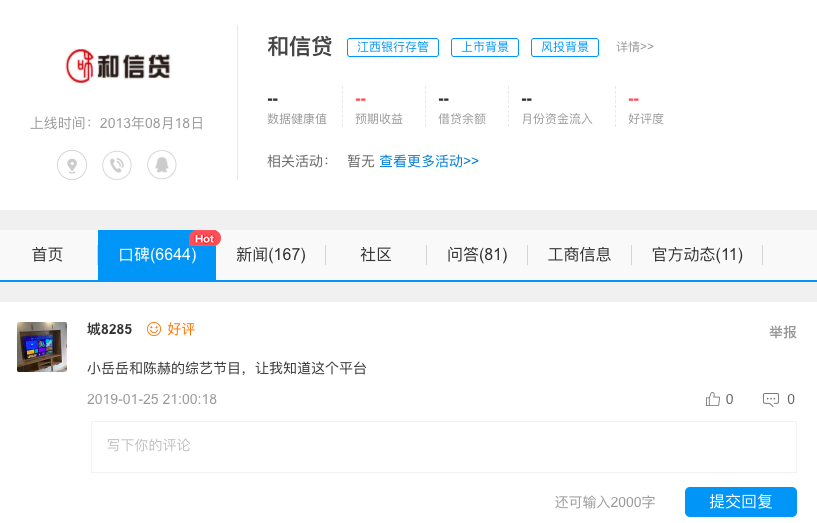Open comments via speech bubble icon
817x523 pixels.
(x=771, y=399)
